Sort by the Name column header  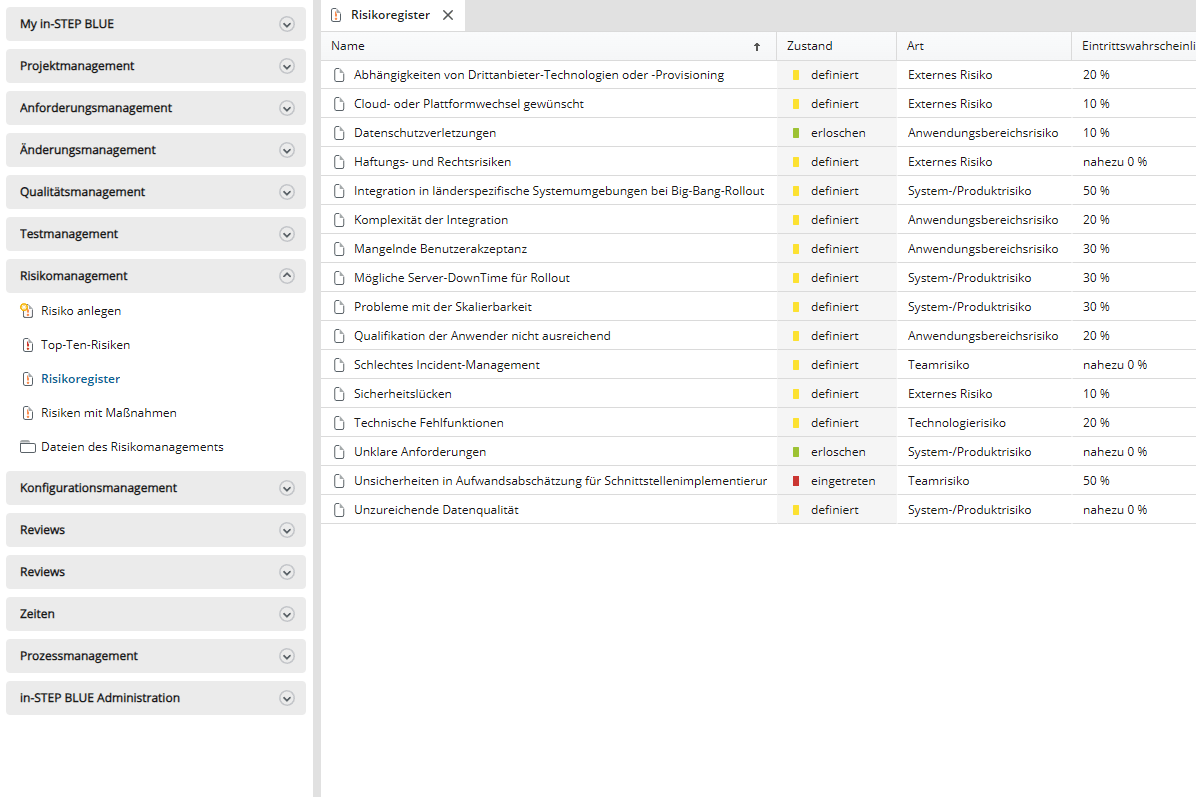coord(348,46)
